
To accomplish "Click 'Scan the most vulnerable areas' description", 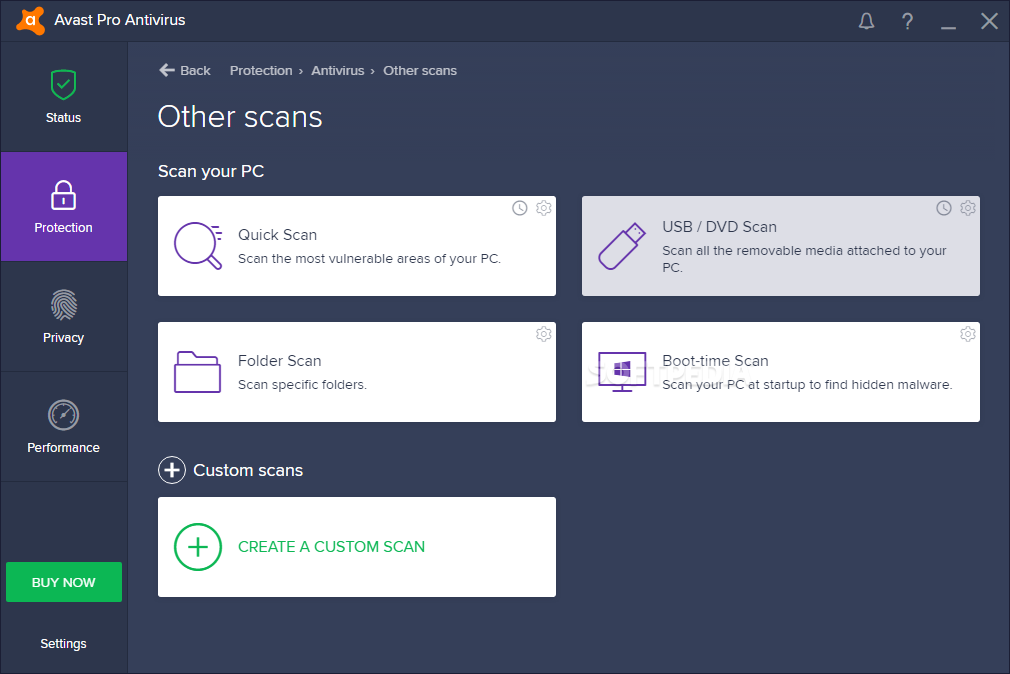I will [369, 258].
